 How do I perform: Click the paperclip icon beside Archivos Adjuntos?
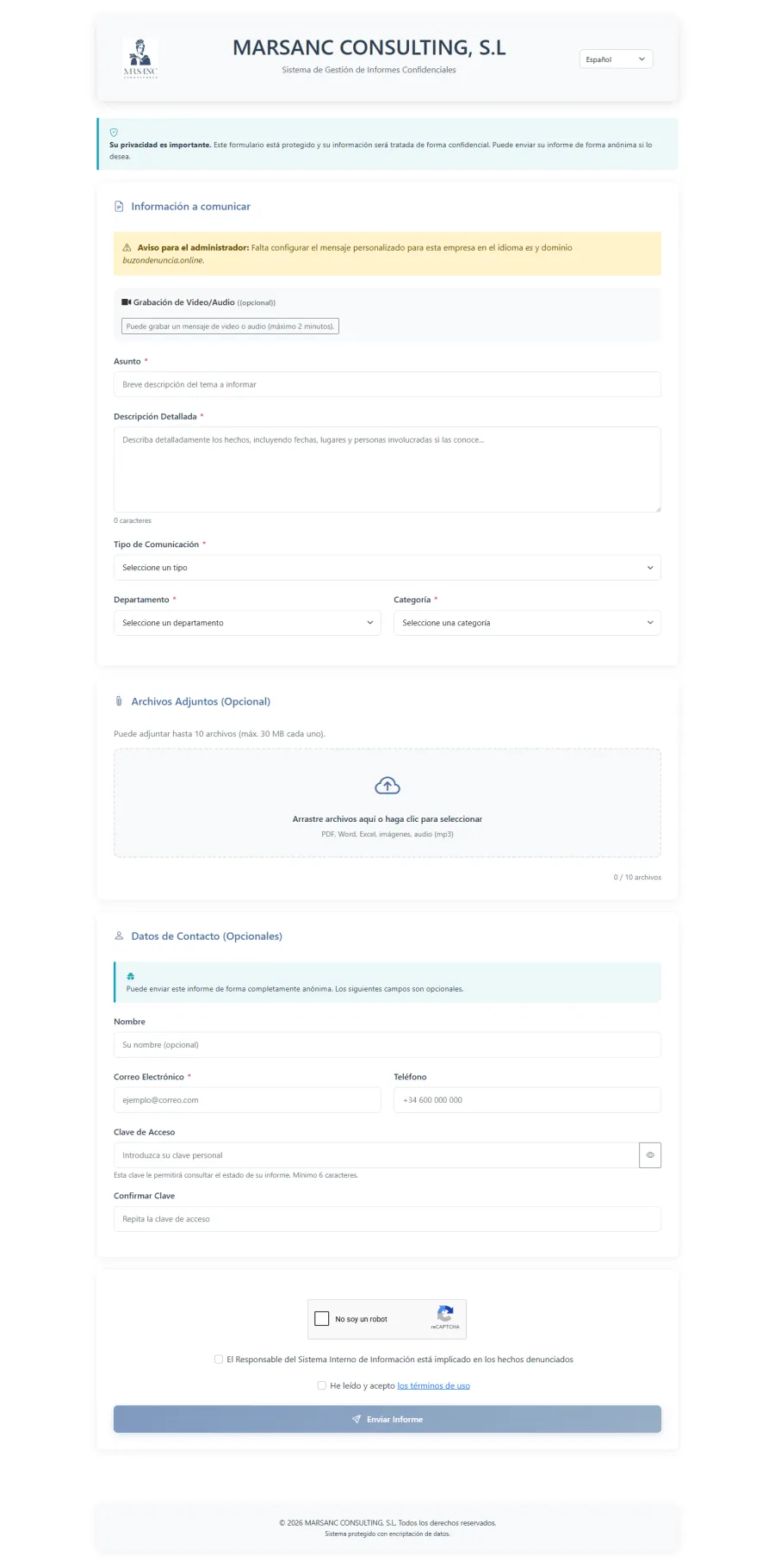[119, 701]
